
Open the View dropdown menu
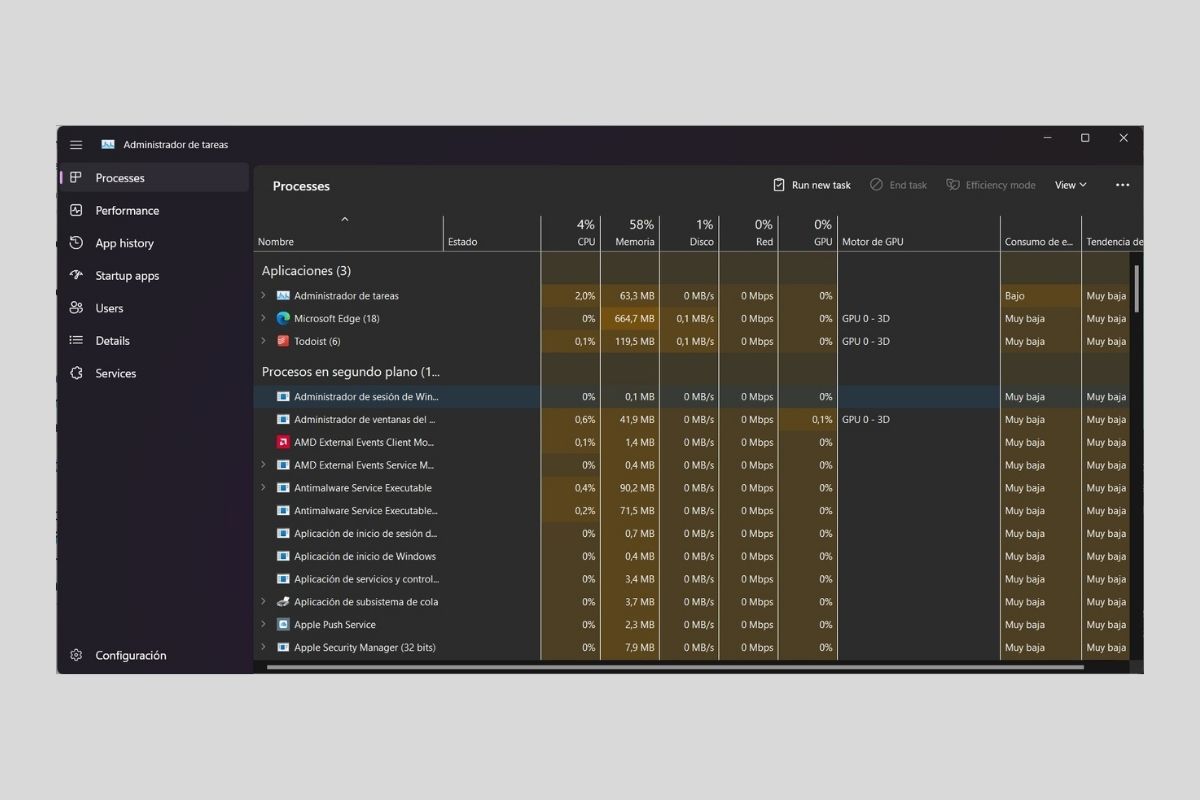coord(1070,185)
